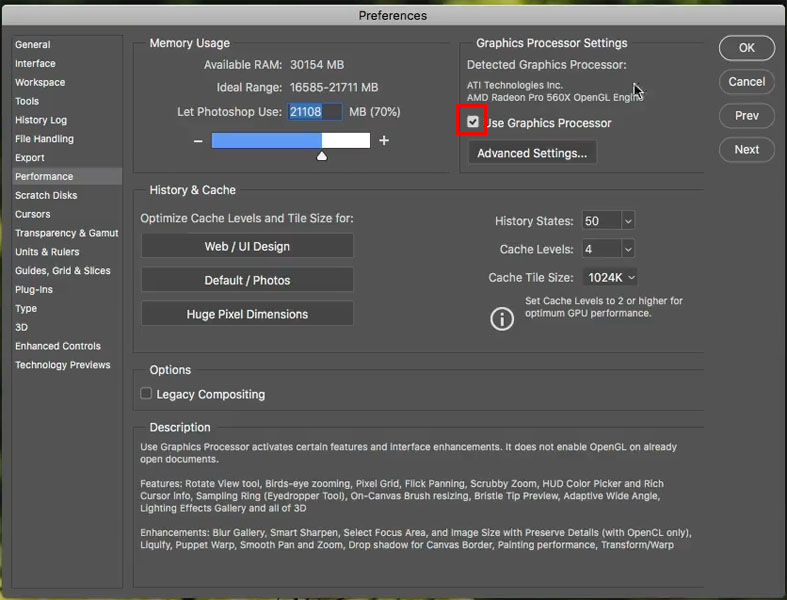787x600 pixels.
Task: Enable Legacy Compositing checkbox
Action: tap(146, 393)
